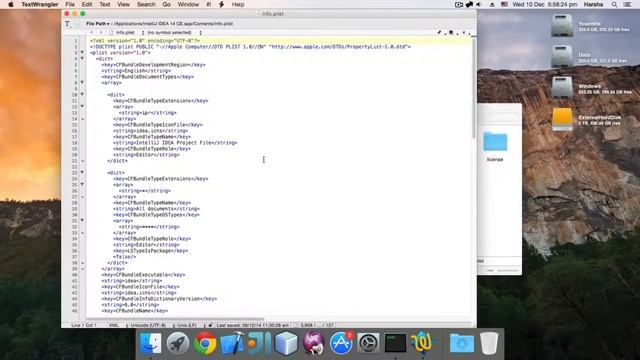Open System Preferences gear in Dock
Image resolution: width=640 pixels, height=360 pixels.
[368, 343]
